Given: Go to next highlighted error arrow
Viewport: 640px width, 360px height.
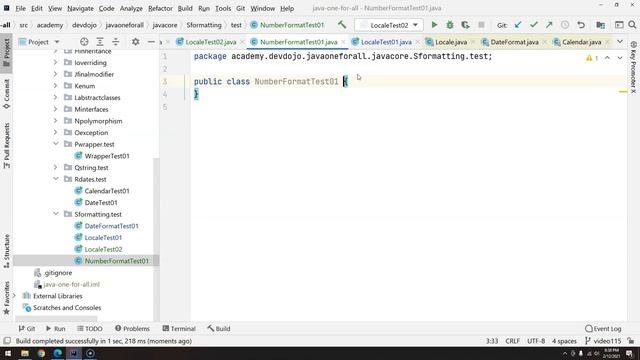Looking at the screenshot, I should click(620, 58).
